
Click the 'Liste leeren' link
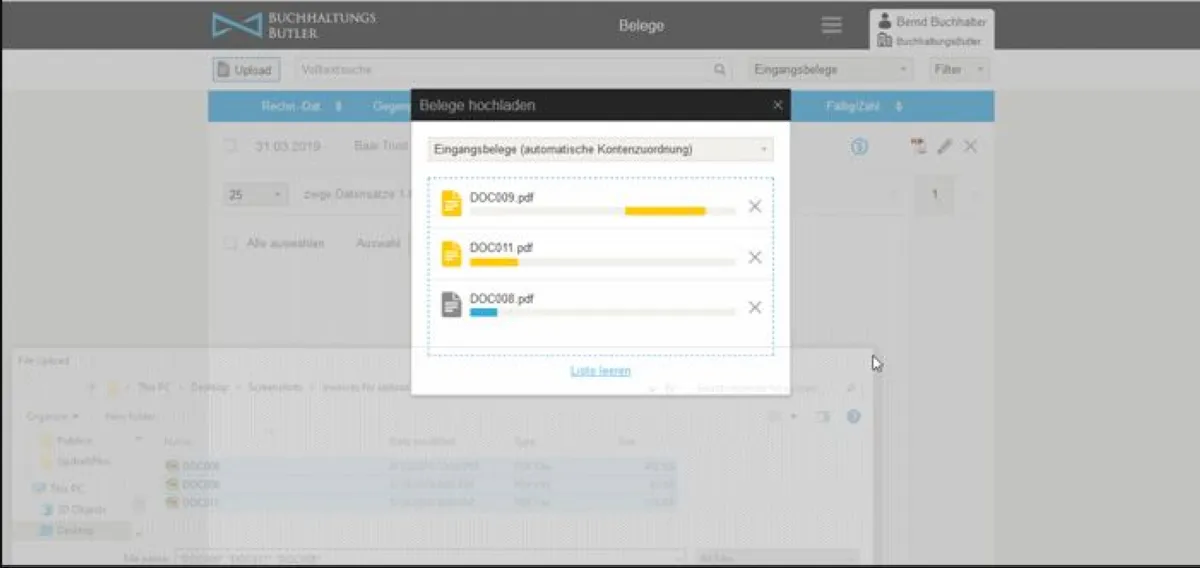600,371
